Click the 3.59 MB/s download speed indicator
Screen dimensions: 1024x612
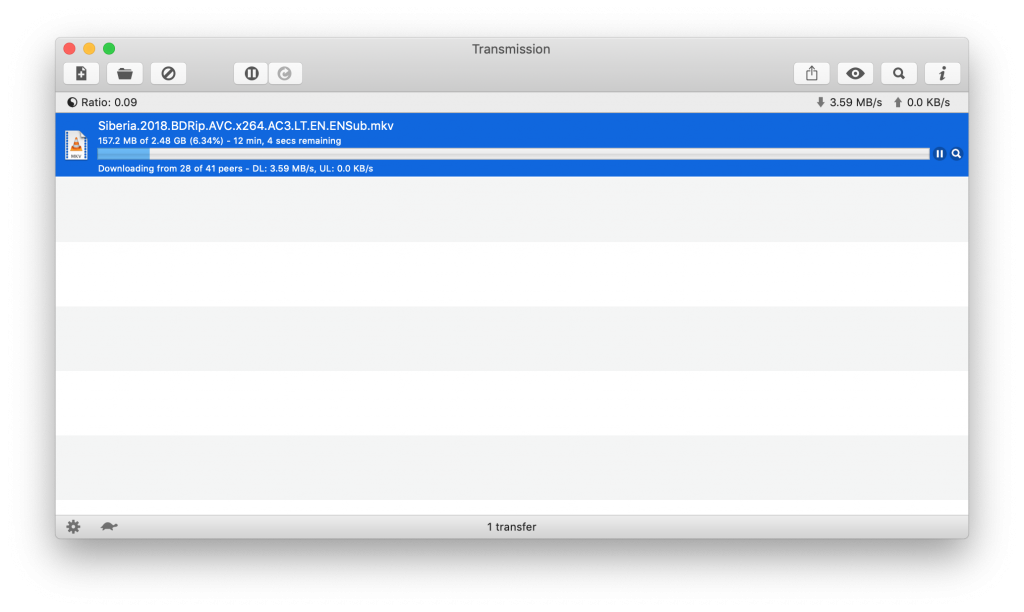click(848, 102)
